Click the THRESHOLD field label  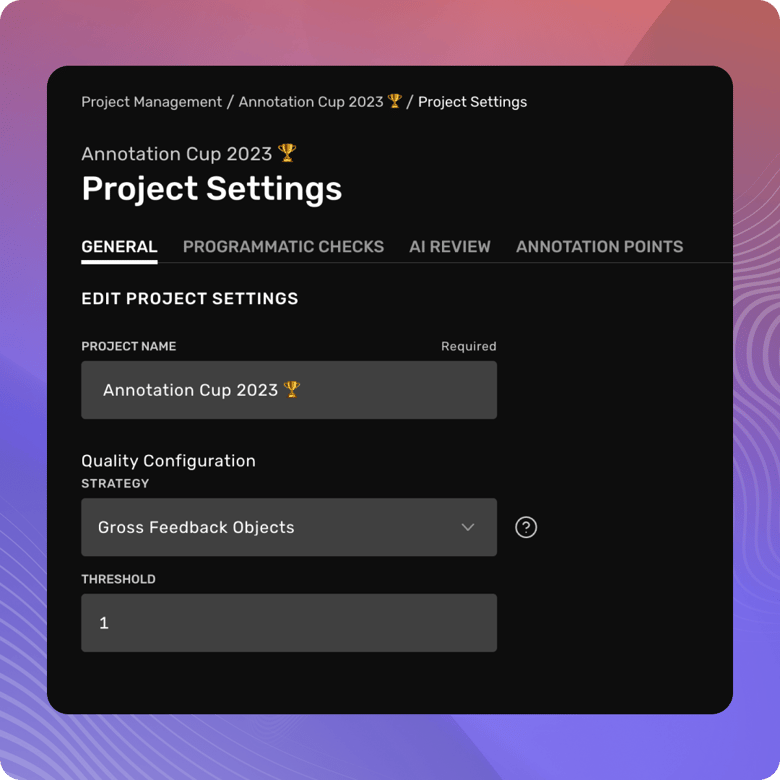(x=118, y=579)
